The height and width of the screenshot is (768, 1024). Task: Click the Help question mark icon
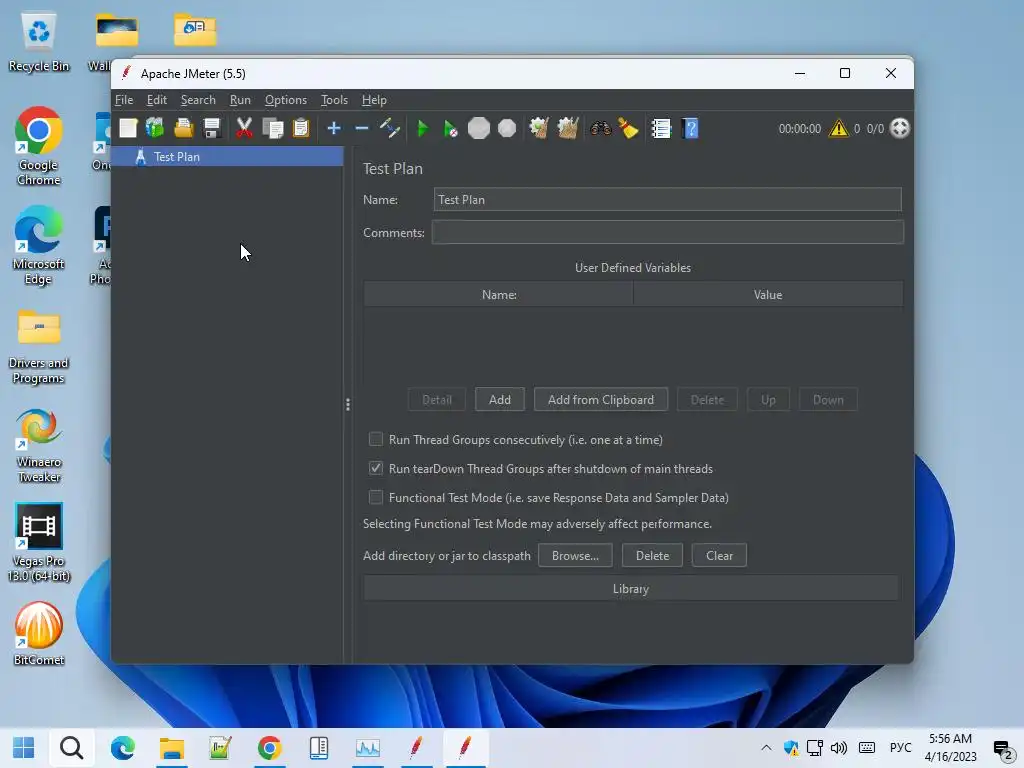click(x=690, y=128)
